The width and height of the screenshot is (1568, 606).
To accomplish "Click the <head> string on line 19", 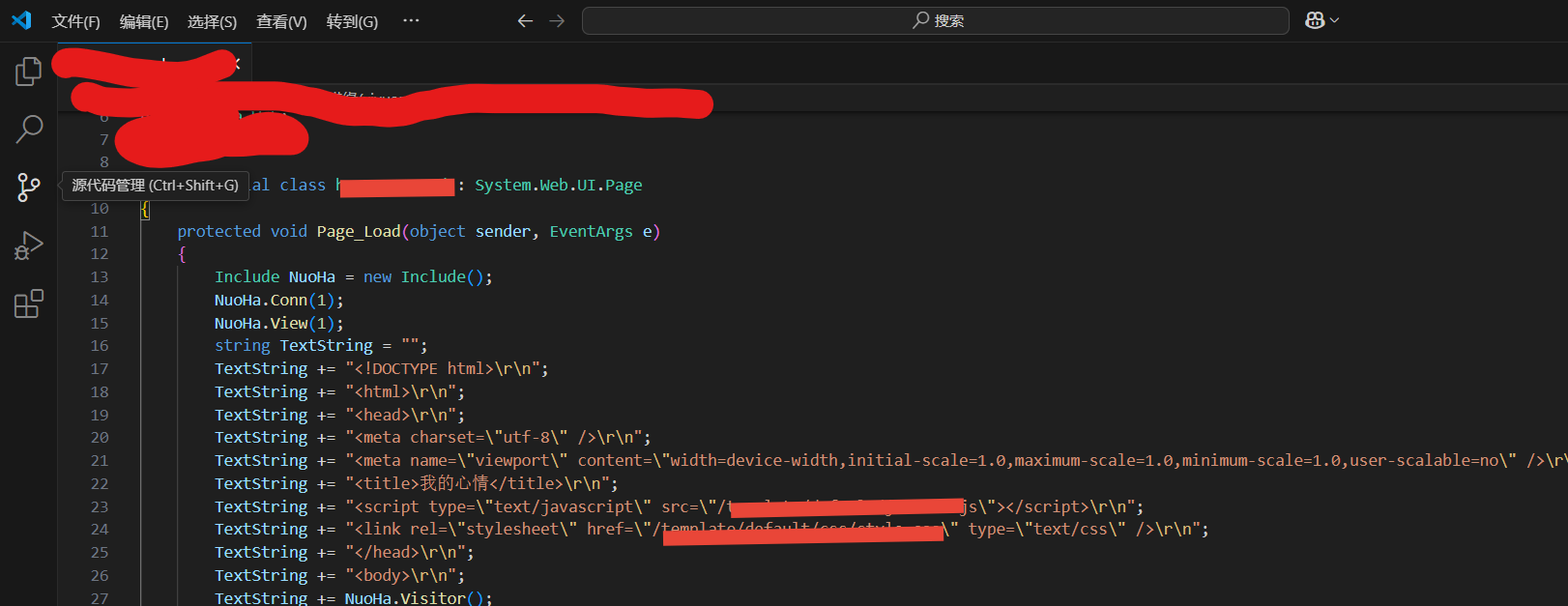I will click(400, 415).
